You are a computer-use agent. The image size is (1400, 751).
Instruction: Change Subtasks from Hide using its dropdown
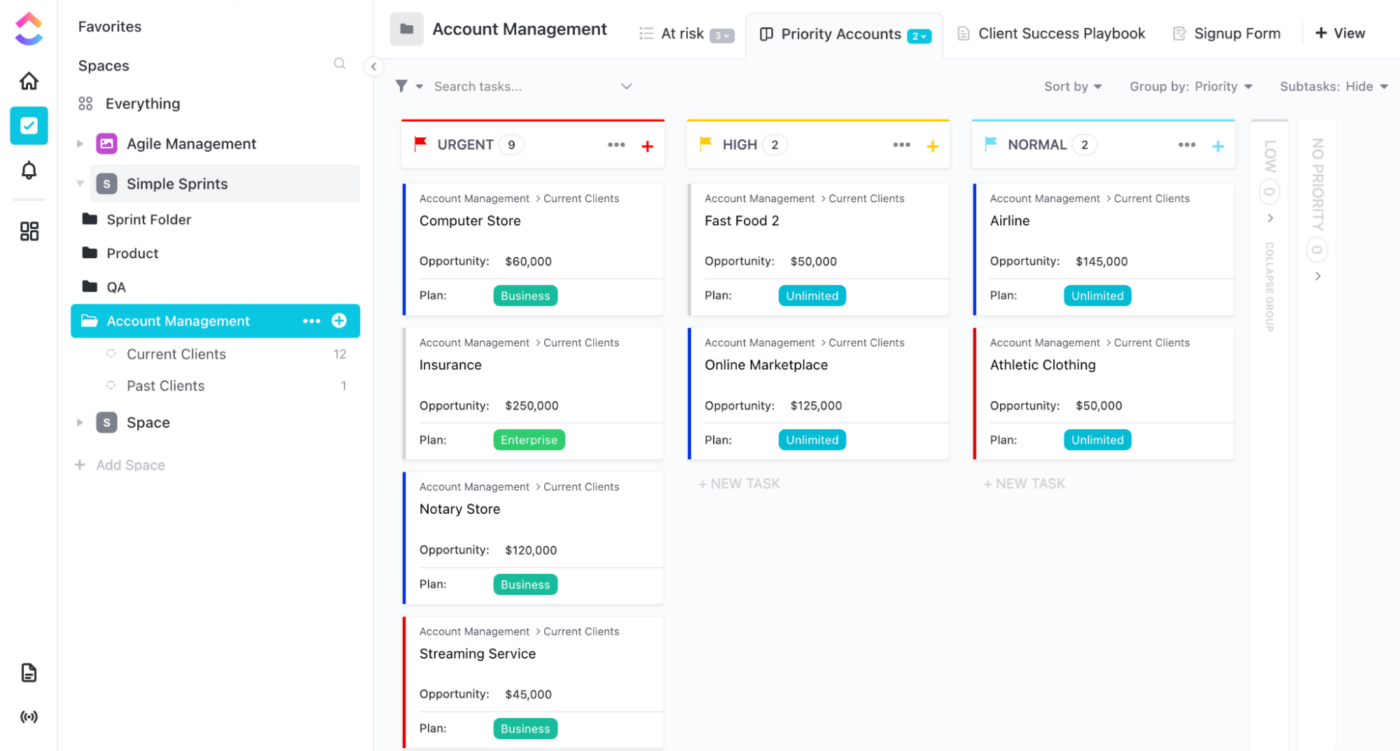tap(1334, 86)
